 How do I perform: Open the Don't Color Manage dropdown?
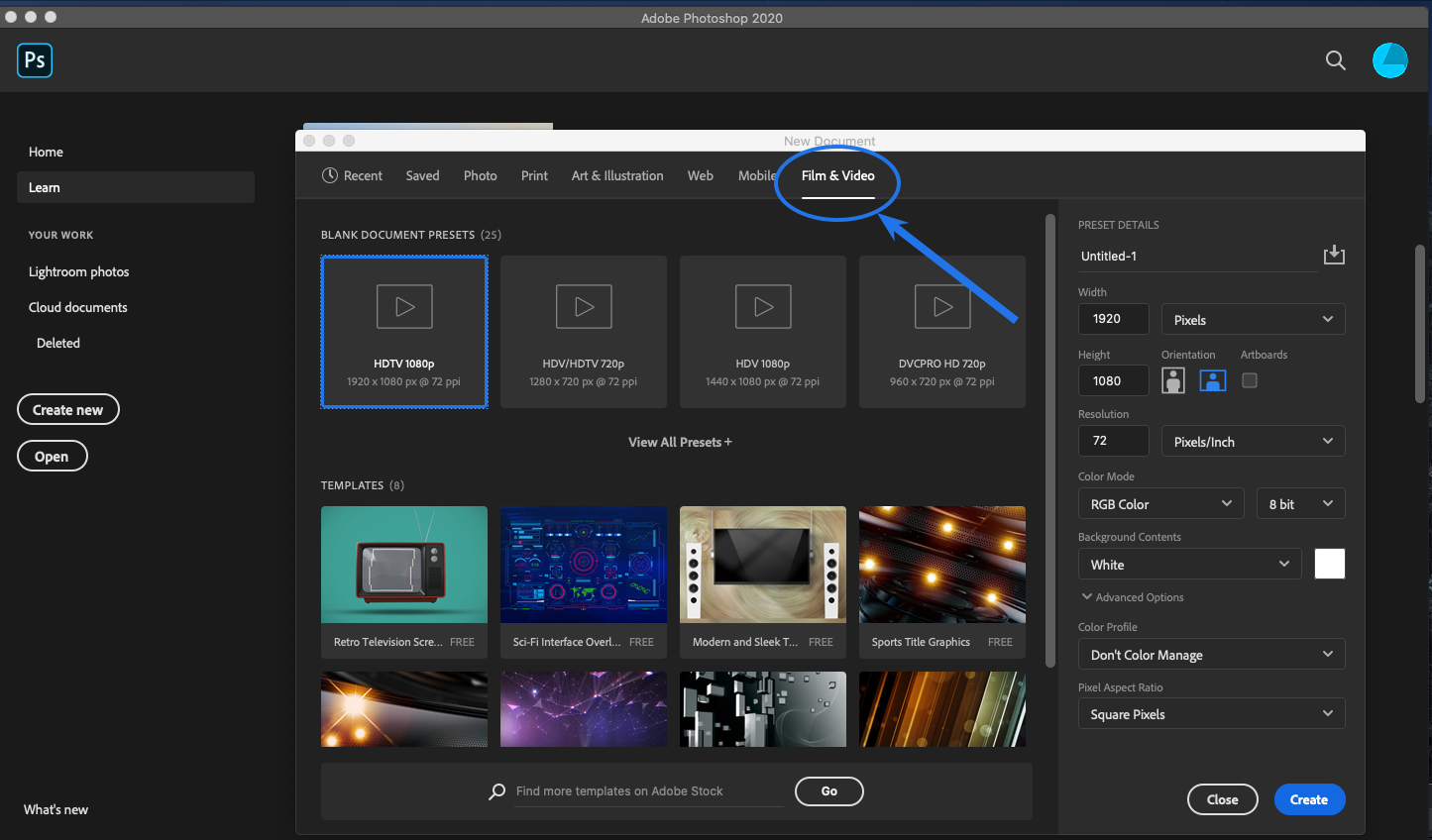pos(1211,654)
